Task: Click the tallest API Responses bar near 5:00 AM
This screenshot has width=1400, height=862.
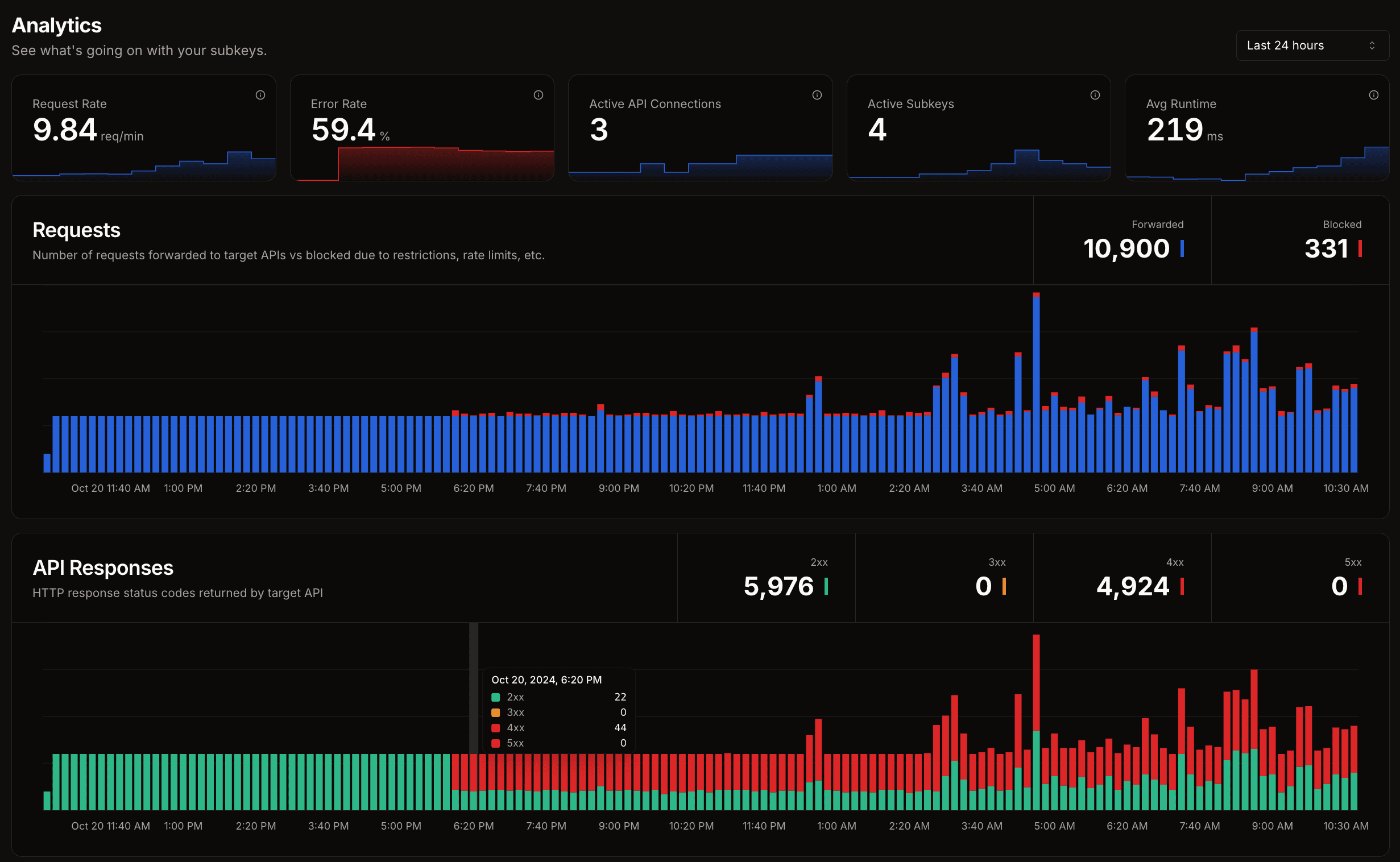Action: pos(1036,722)
